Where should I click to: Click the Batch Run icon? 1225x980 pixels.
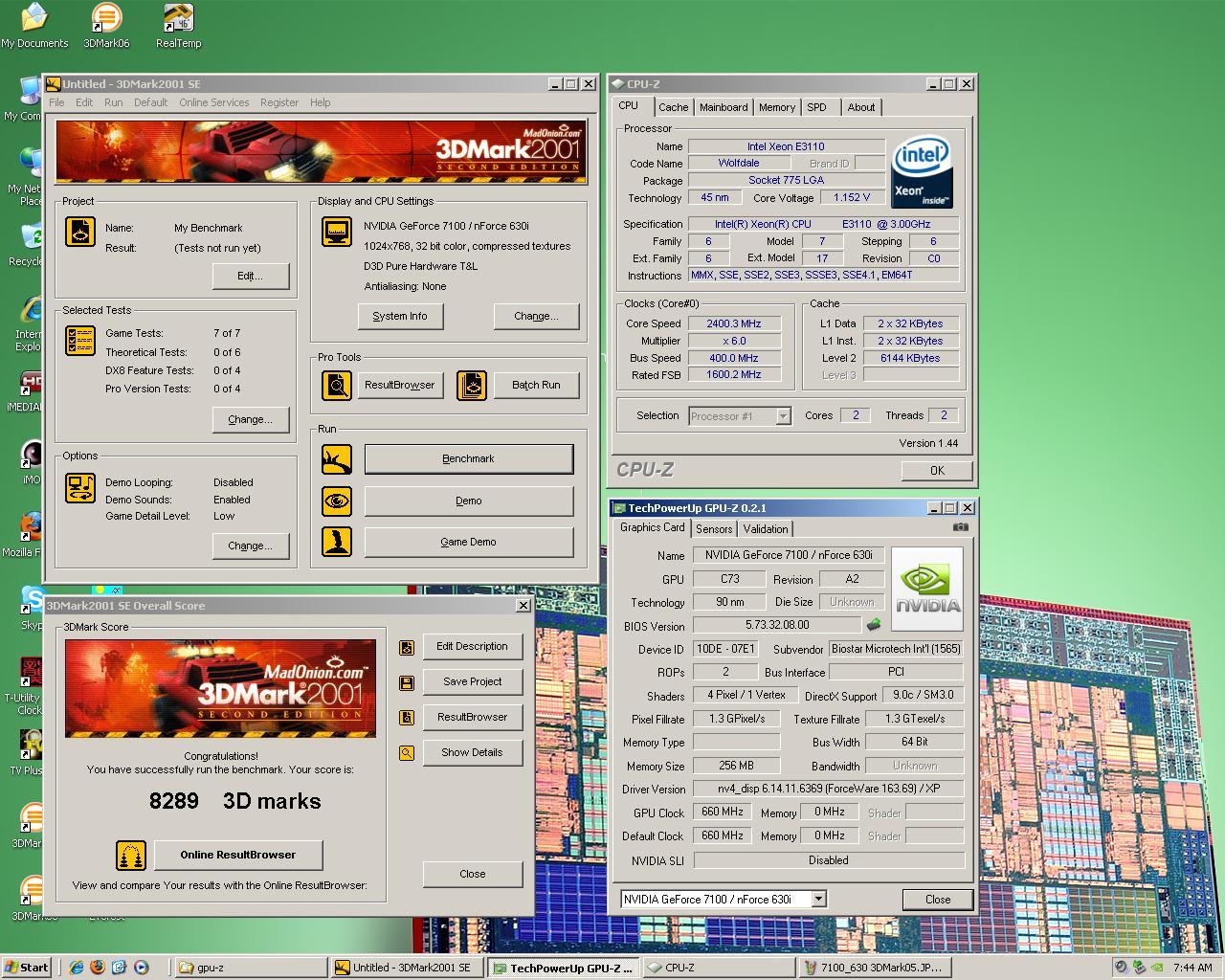pos(472,385)
